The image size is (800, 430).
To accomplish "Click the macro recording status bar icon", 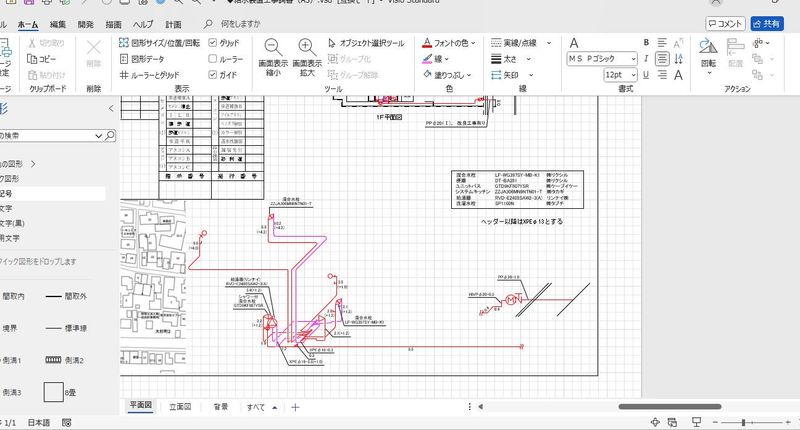I will [66, 422].
